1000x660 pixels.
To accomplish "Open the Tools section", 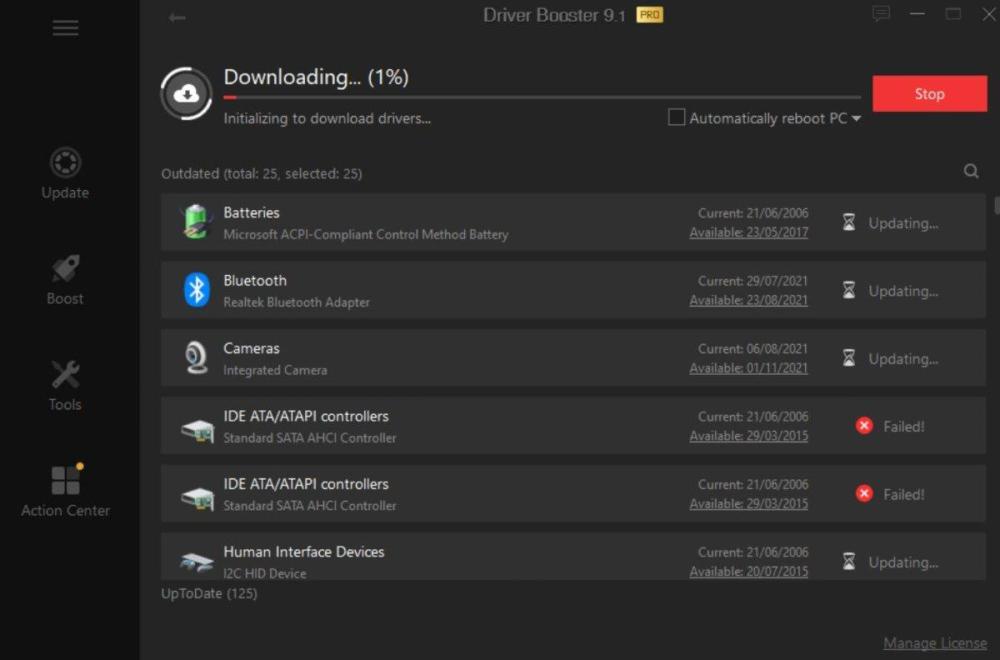I will coord(65,386).
